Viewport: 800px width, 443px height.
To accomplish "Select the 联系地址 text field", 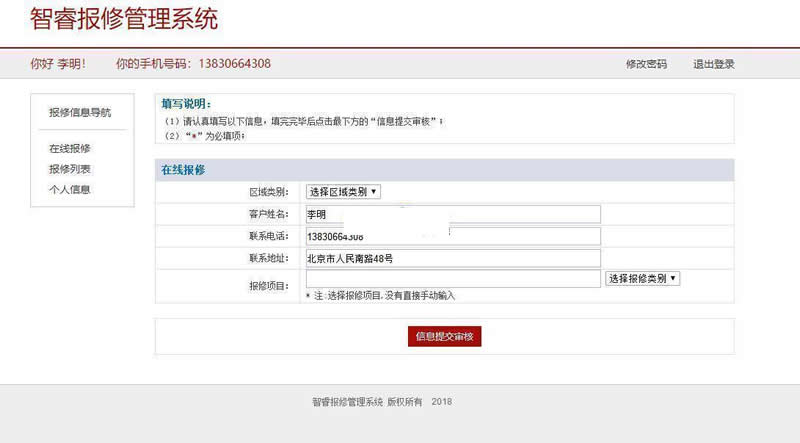I will point(452,258).
